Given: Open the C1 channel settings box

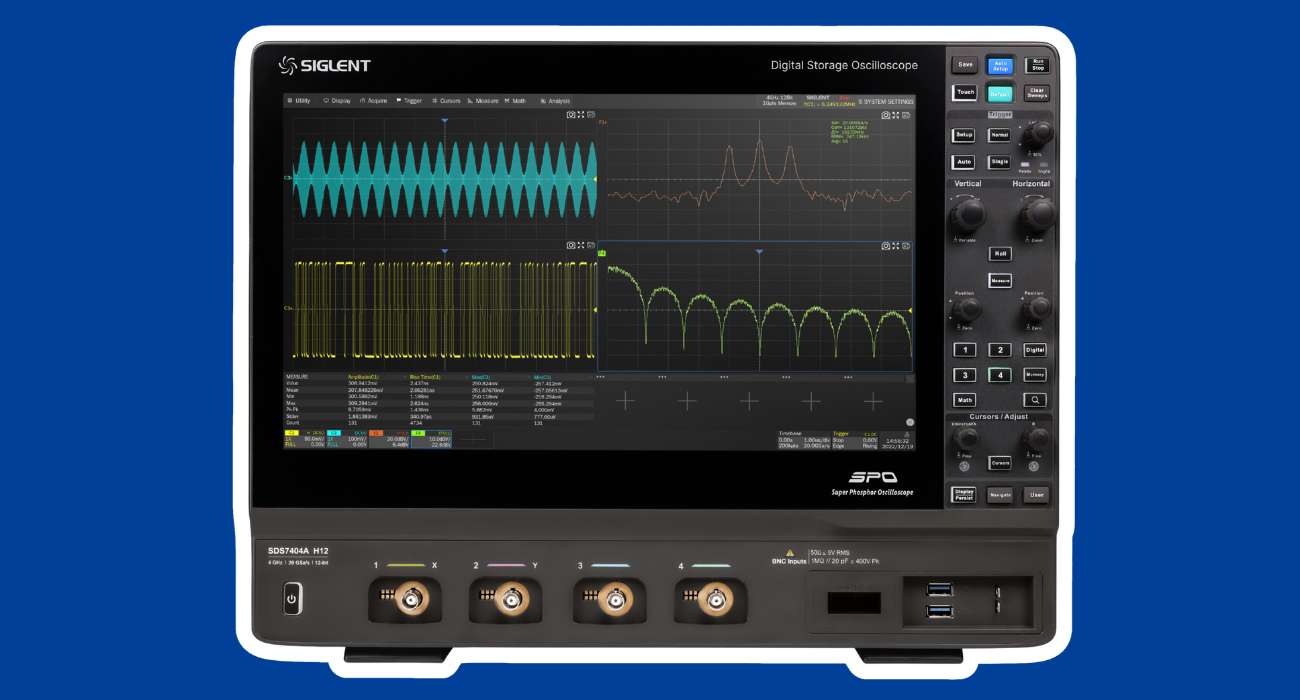Looking at the screenshot, I should 305,439.
